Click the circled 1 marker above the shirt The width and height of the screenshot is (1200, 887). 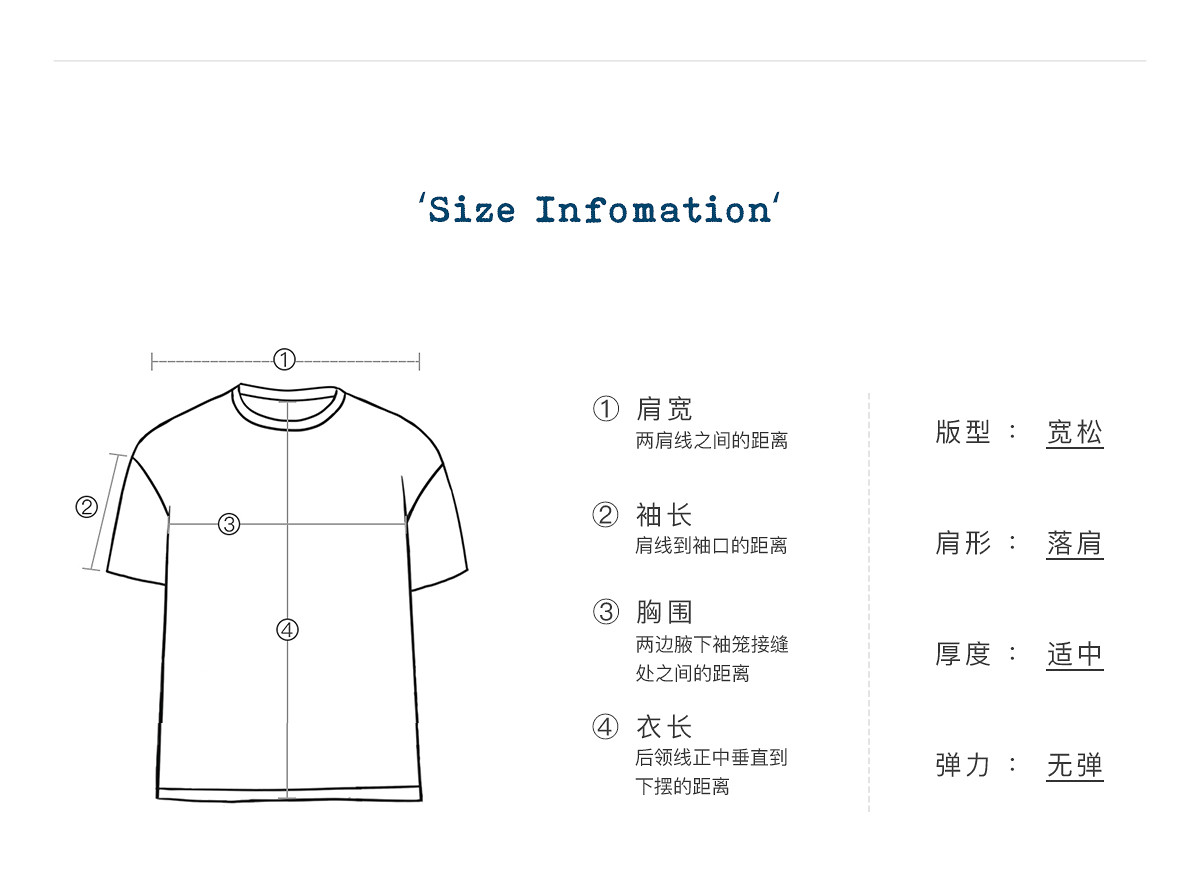285,361
